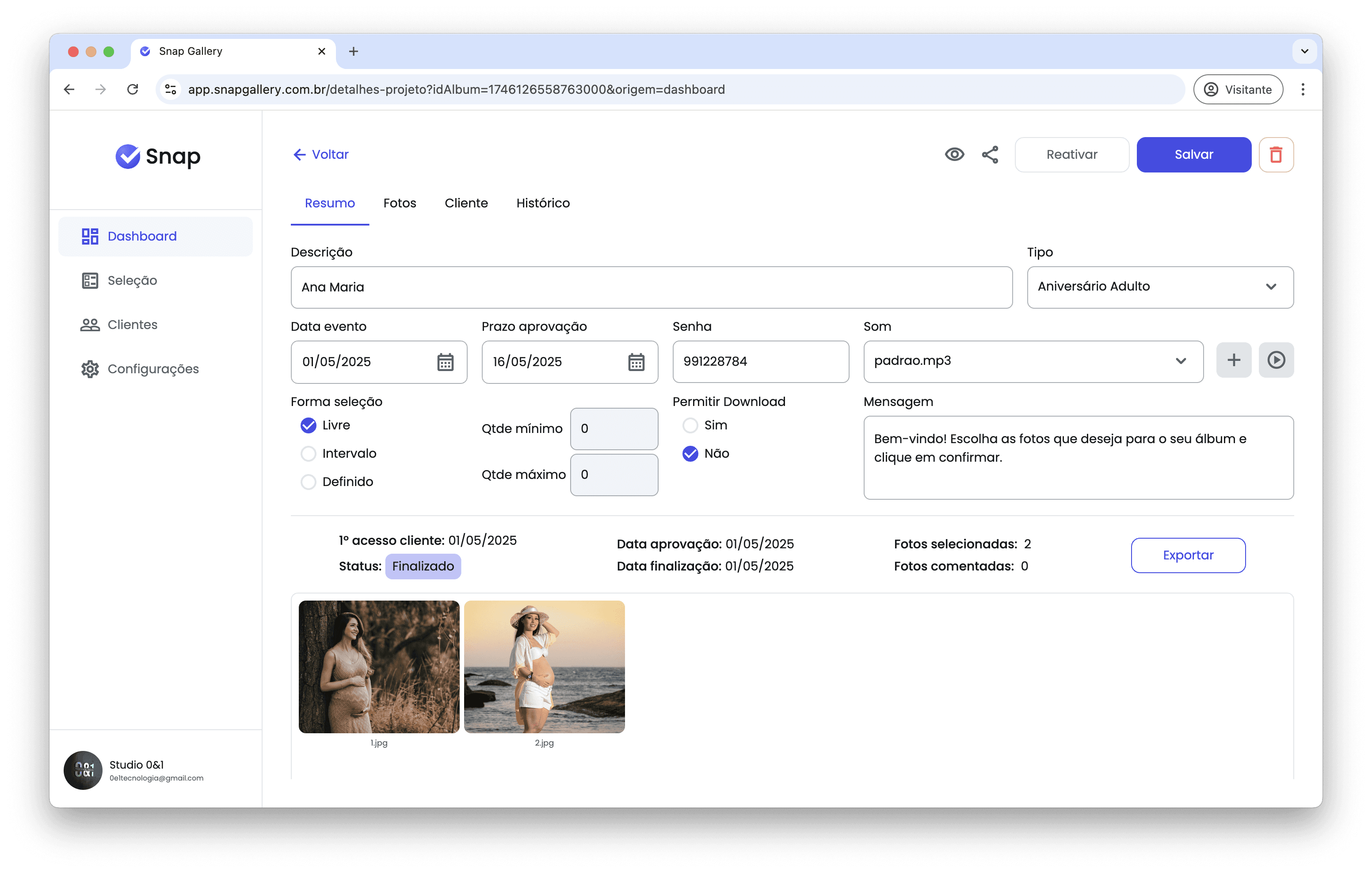Image resolution: width=1372 pixels, height=873 pixels.
Task: Select Intervalo selection mode
Action: pos(309,454)
